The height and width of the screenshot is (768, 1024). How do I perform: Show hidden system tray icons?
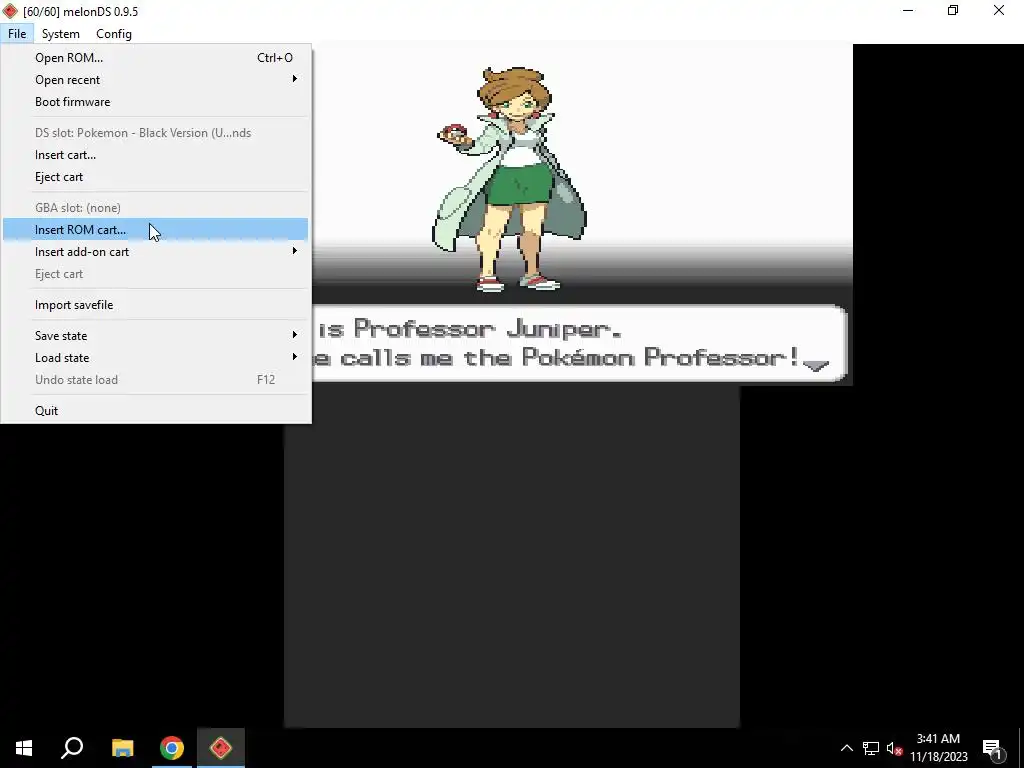pos(846,748)
